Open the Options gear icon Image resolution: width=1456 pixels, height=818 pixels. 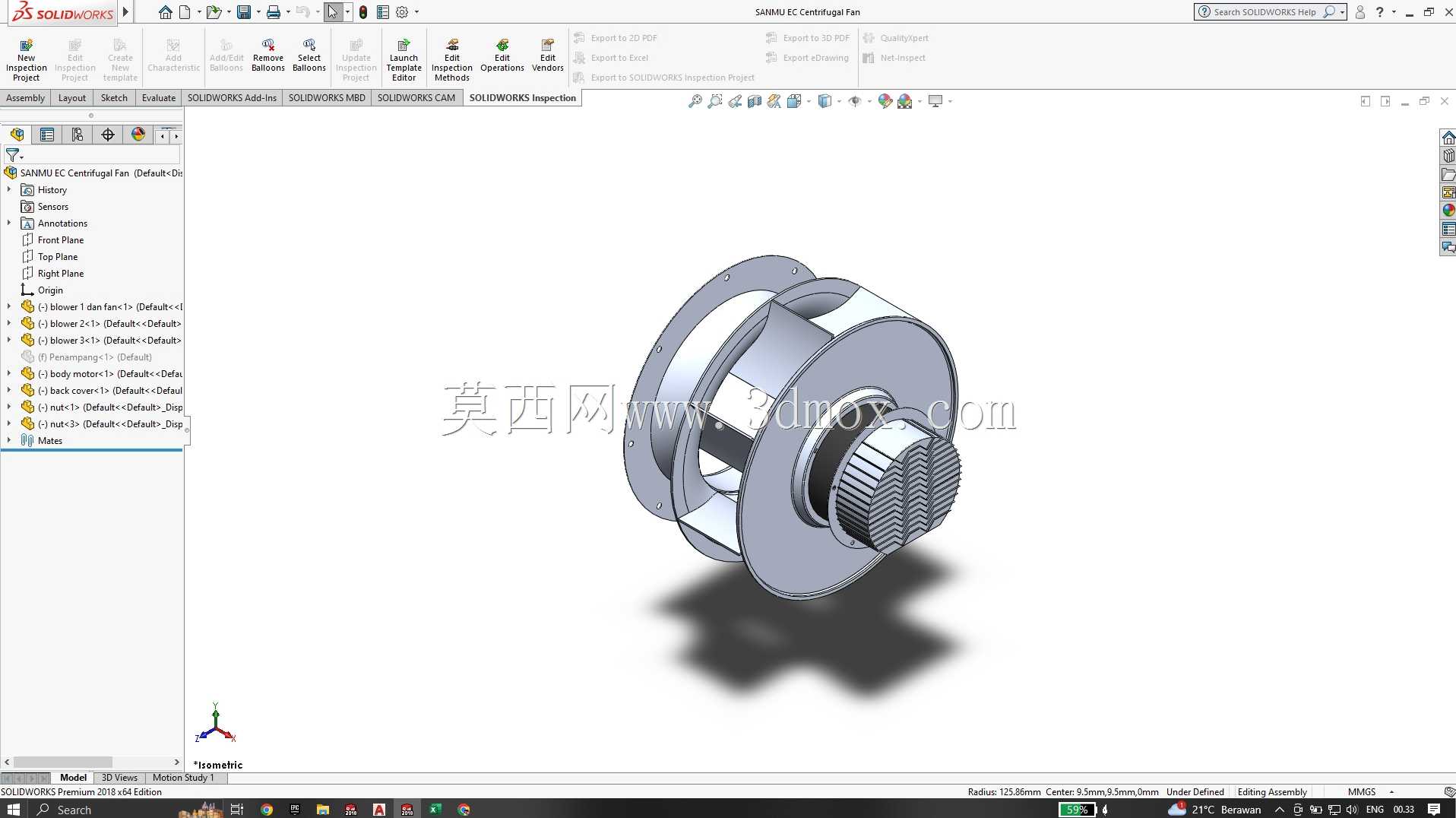[402, 12]
